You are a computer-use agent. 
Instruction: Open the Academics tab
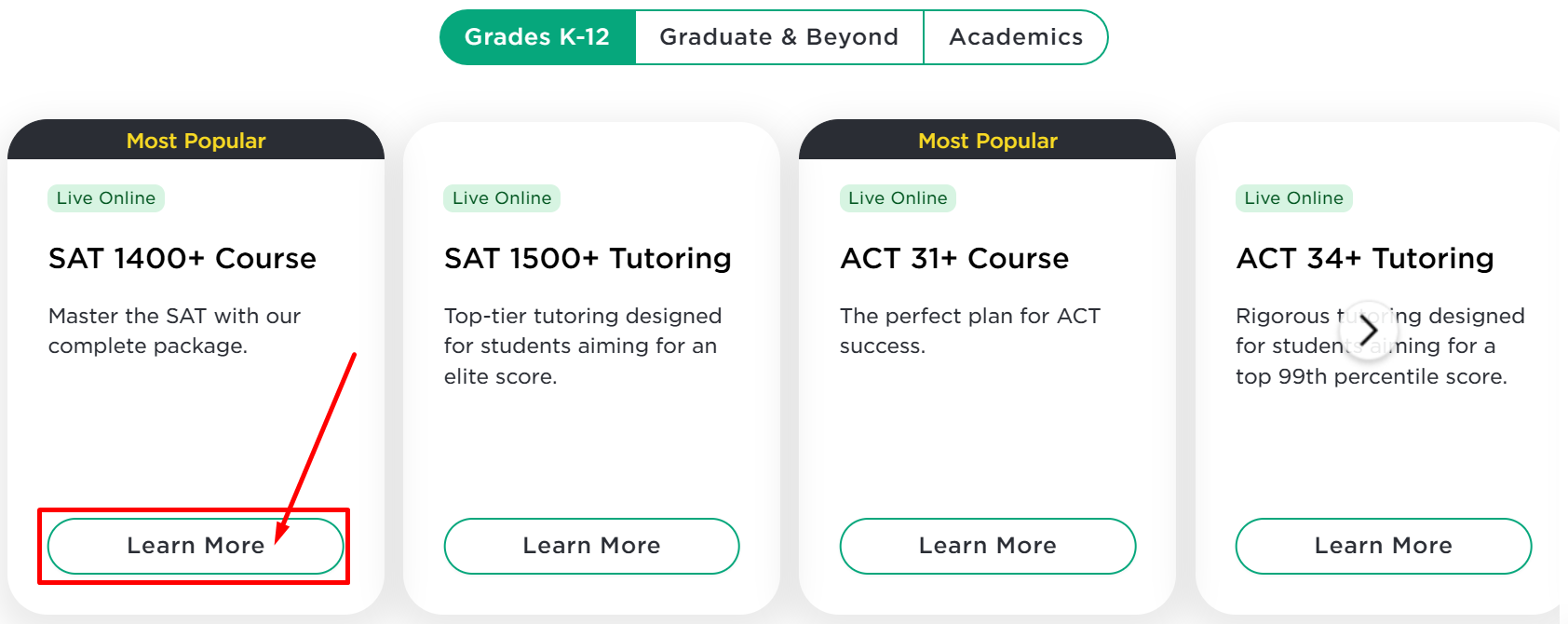tap(1016, 37)
